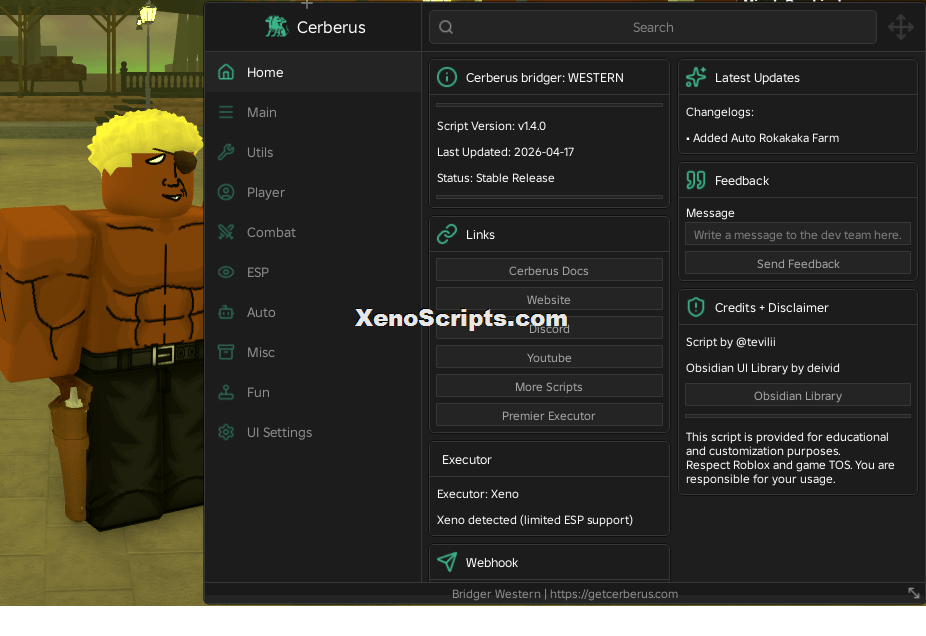Click the Home house icon in sidebar
Screen dimensions: 926x636
point(226,72)
